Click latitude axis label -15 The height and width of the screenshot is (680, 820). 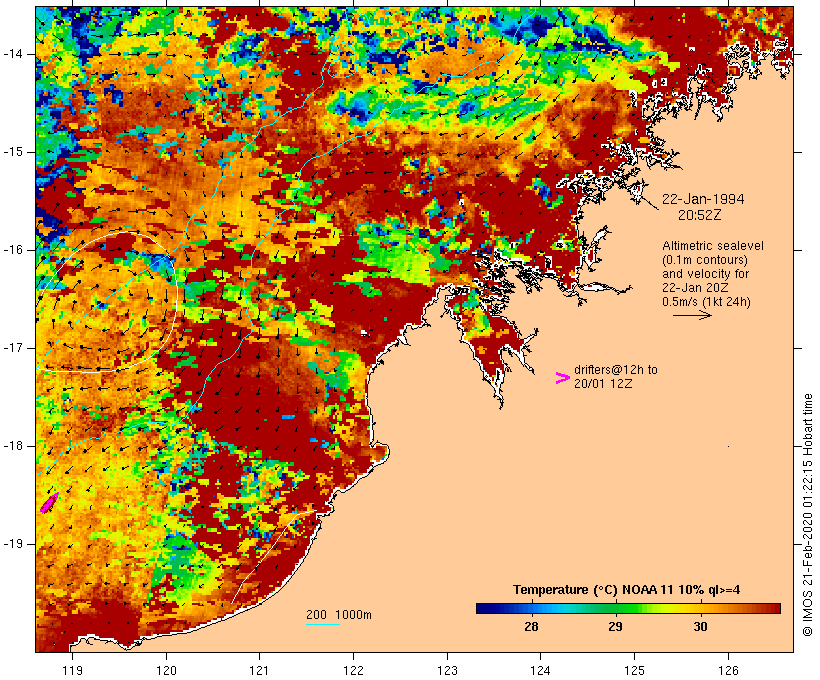click(x=12, y=152)
